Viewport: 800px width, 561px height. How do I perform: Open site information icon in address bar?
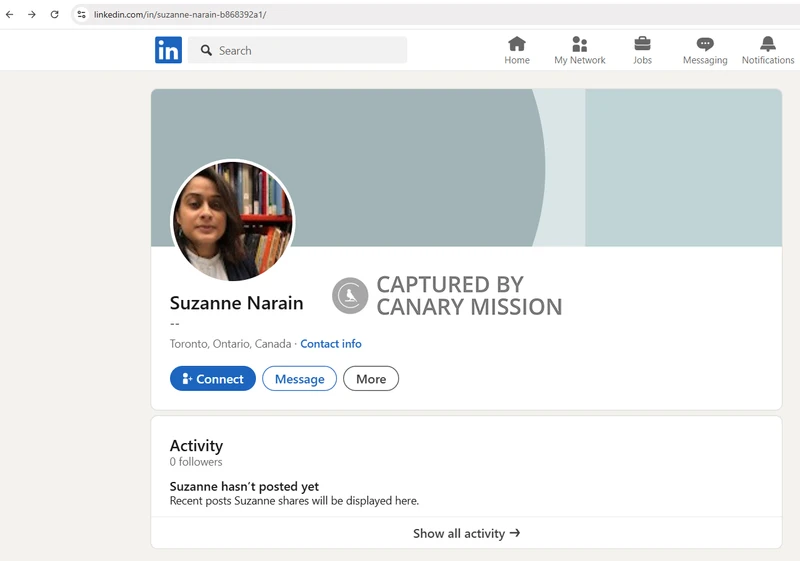[x=81, y=14]
